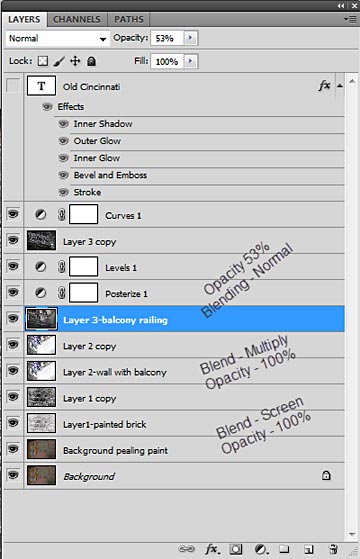This screenshot has height=559, width=360.
Task: Lock transparent pixels icon
Action: point(43,61)
